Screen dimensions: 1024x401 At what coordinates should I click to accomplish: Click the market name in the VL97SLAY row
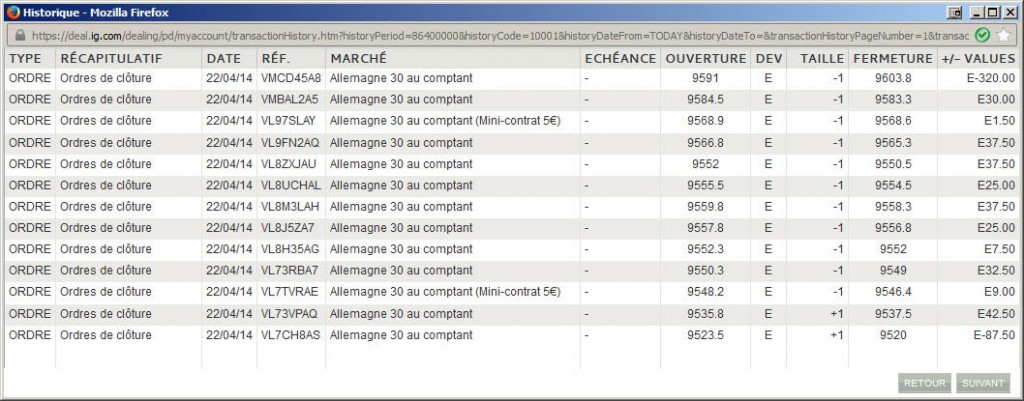445,121
